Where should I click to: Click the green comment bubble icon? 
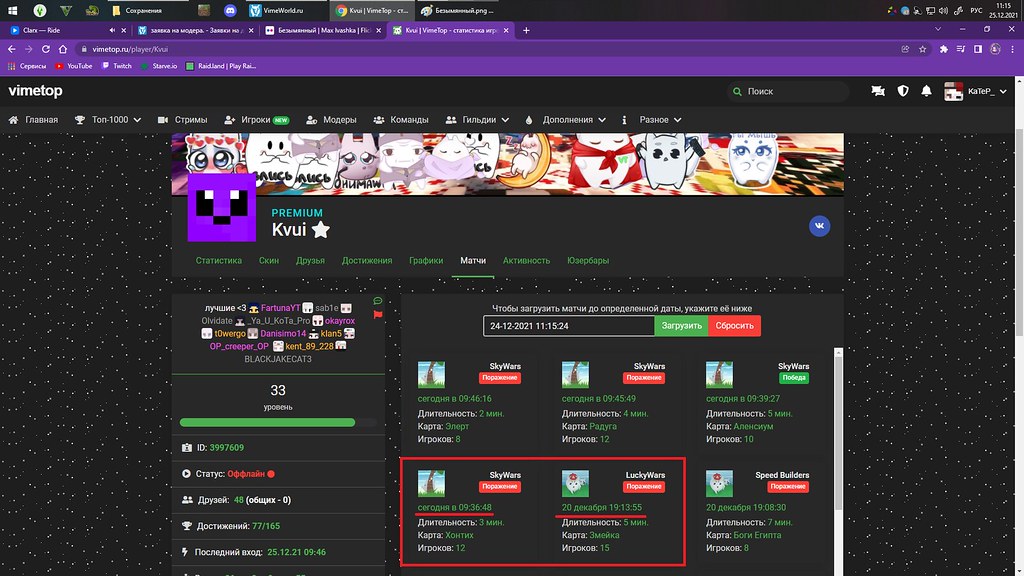[377, 301]
